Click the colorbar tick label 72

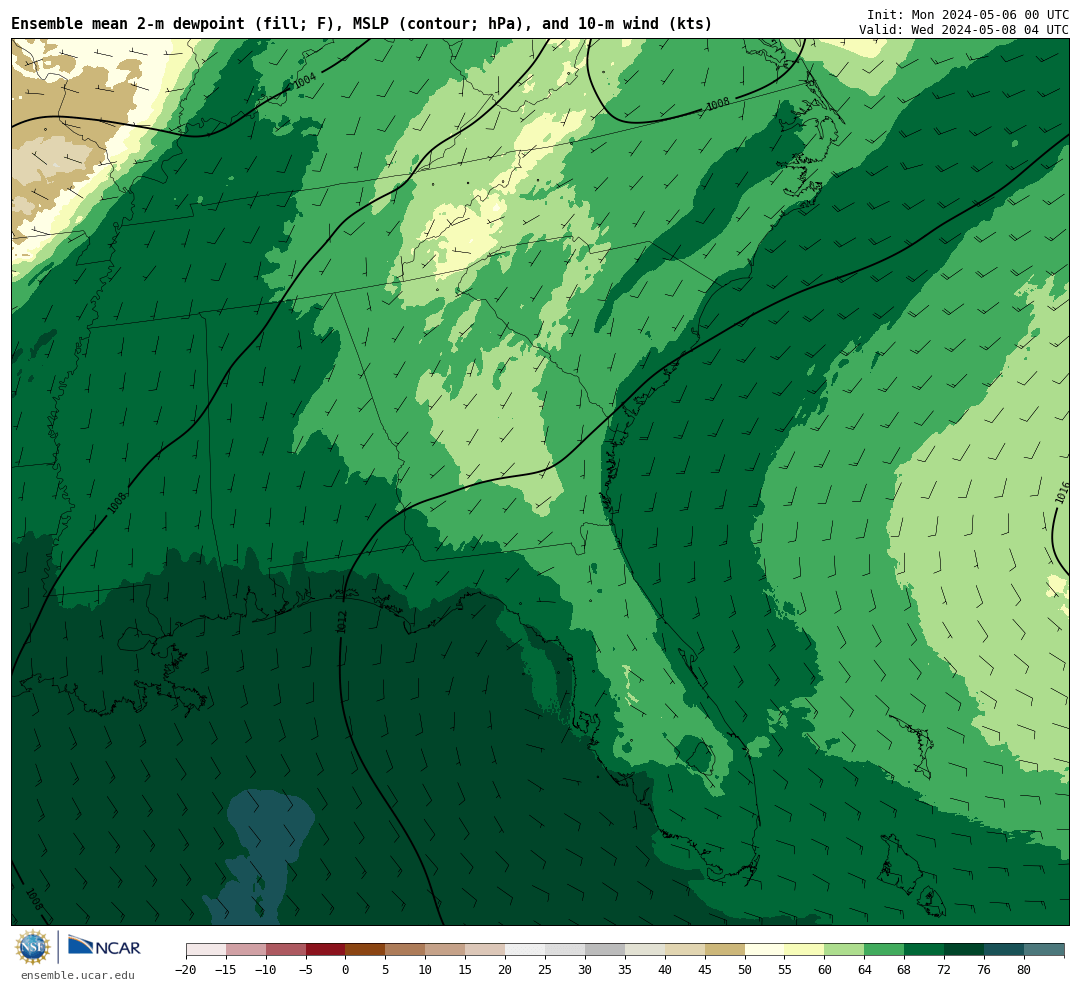tap(944, 969)
